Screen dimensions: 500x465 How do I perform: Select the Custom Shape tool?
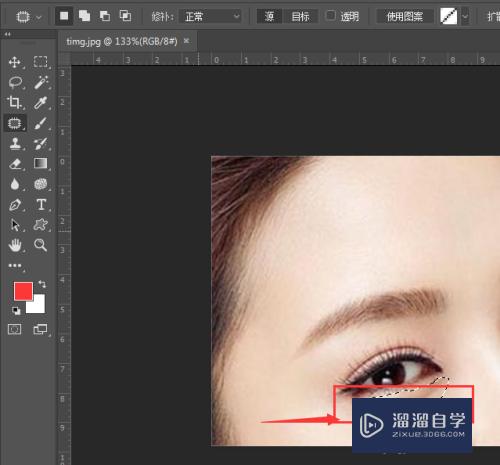click(x=40, y=225)
